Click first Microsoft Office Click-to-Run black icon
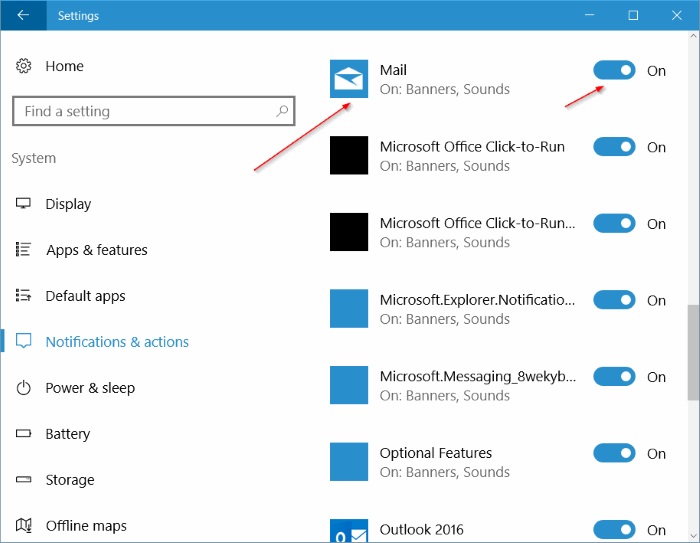The width and height of the screenshot is (700, 543). [349, 155]
